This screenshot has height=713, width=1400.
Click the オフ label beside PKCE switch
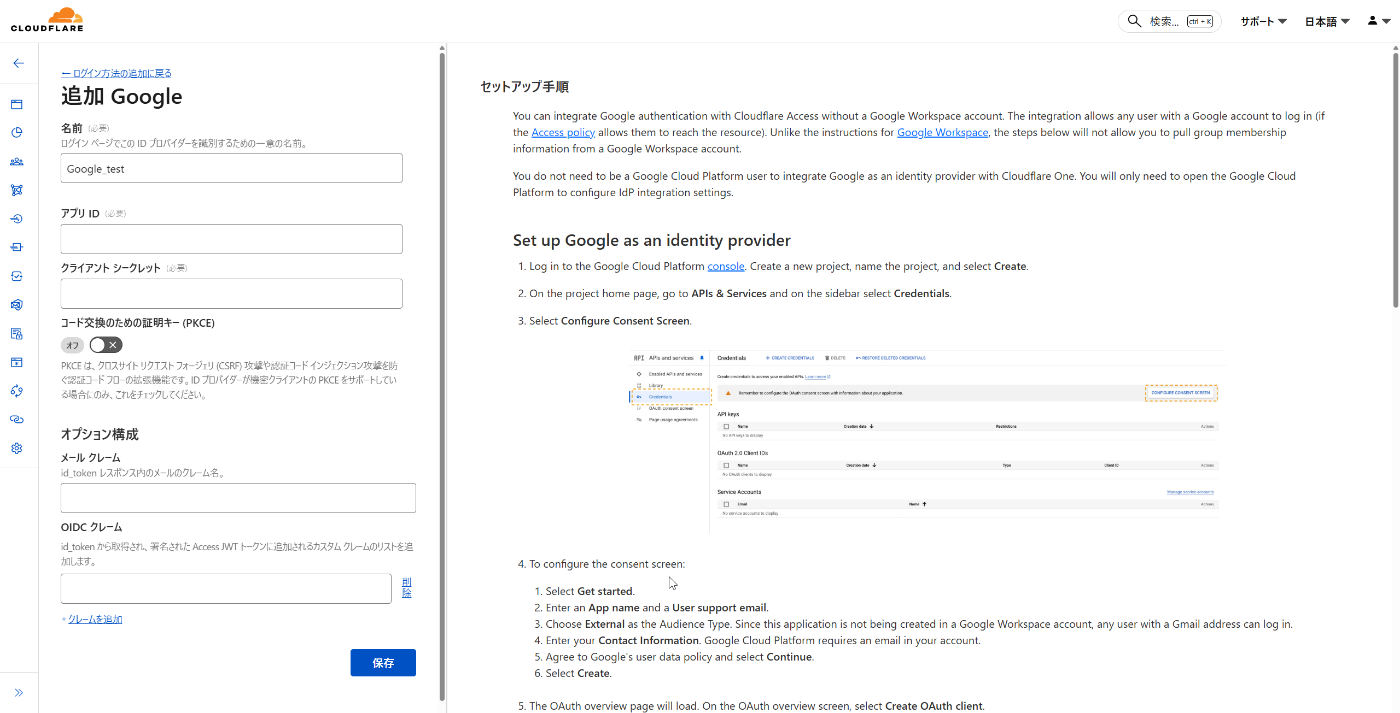pos(73,345)
